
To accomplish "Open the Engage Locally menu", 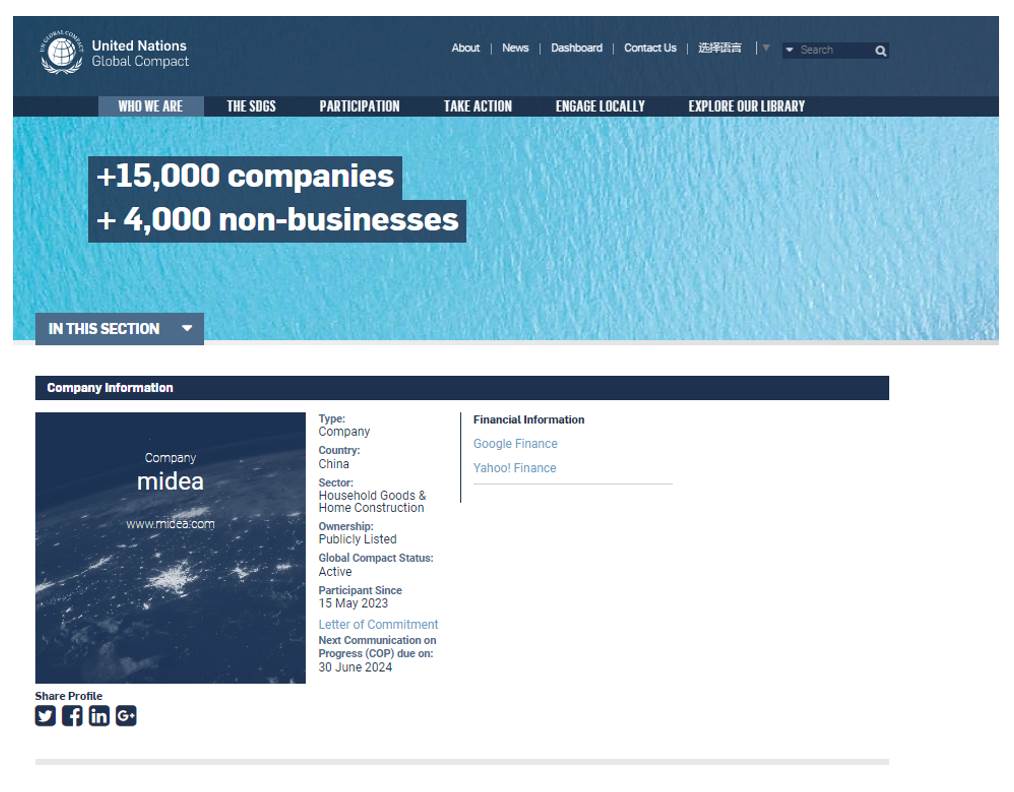I will coord(600,107).
